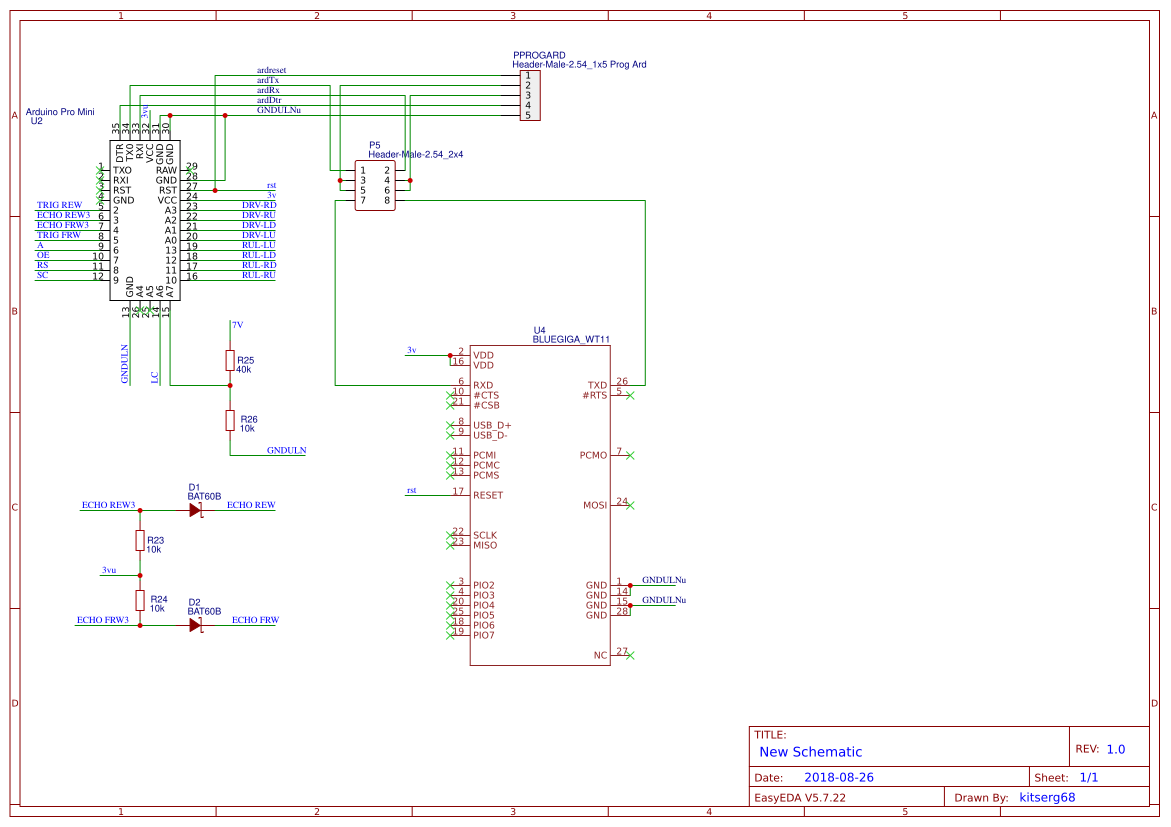Click the 7V net label
This screenshot has height=827, width=1171.
tap(237, 325)
